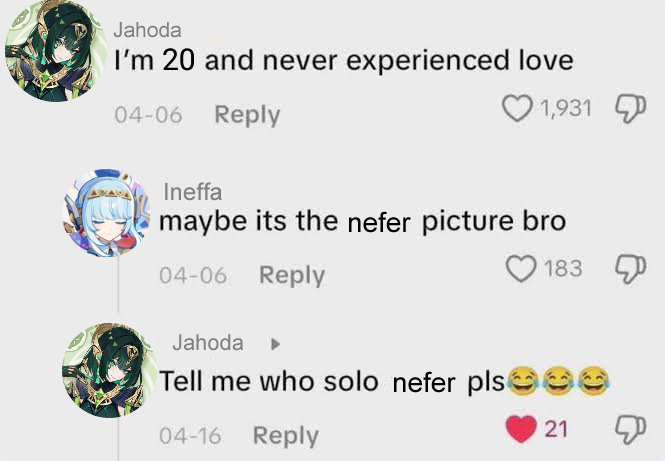Click the 21 like count on last reply
This screenshot has height=461, width=665.
click(556, 429)
